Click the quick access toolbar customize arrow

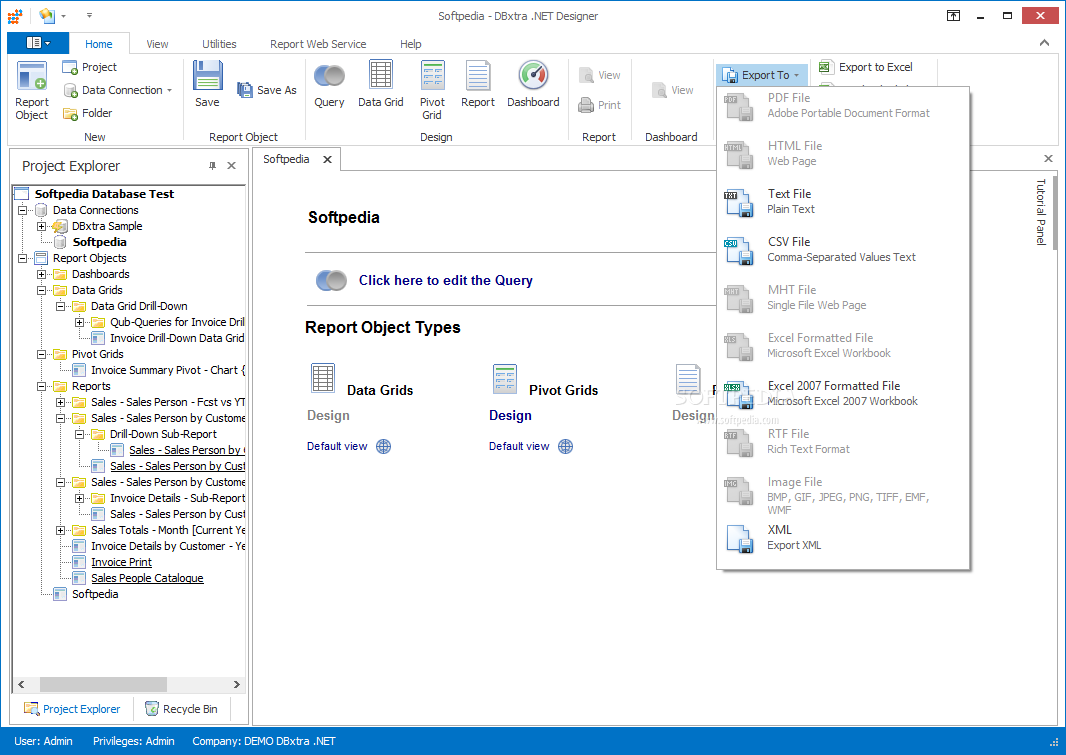(89, 15)
